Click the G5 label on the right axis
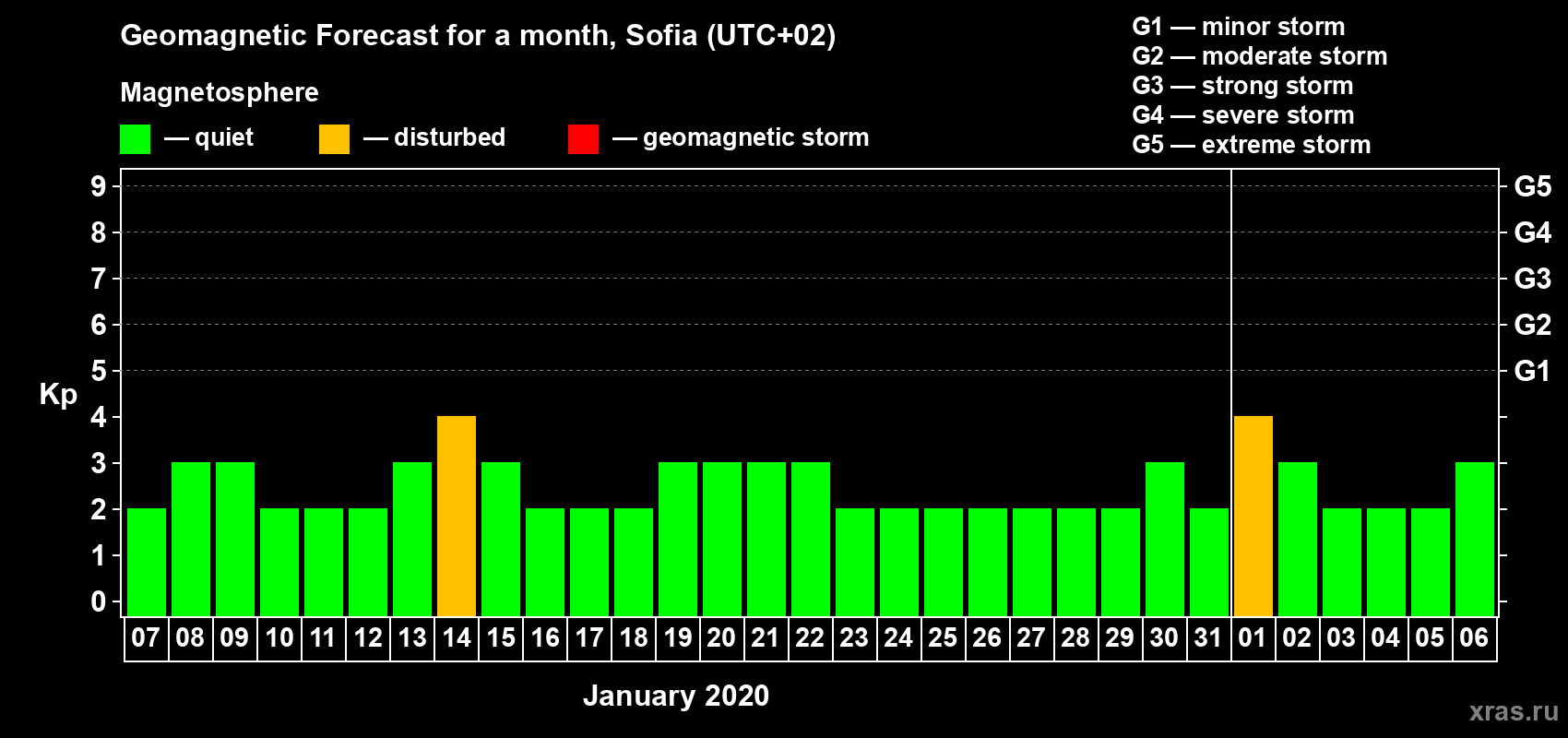This screenshot has height=738, width=1568. tap(1532, 186)
